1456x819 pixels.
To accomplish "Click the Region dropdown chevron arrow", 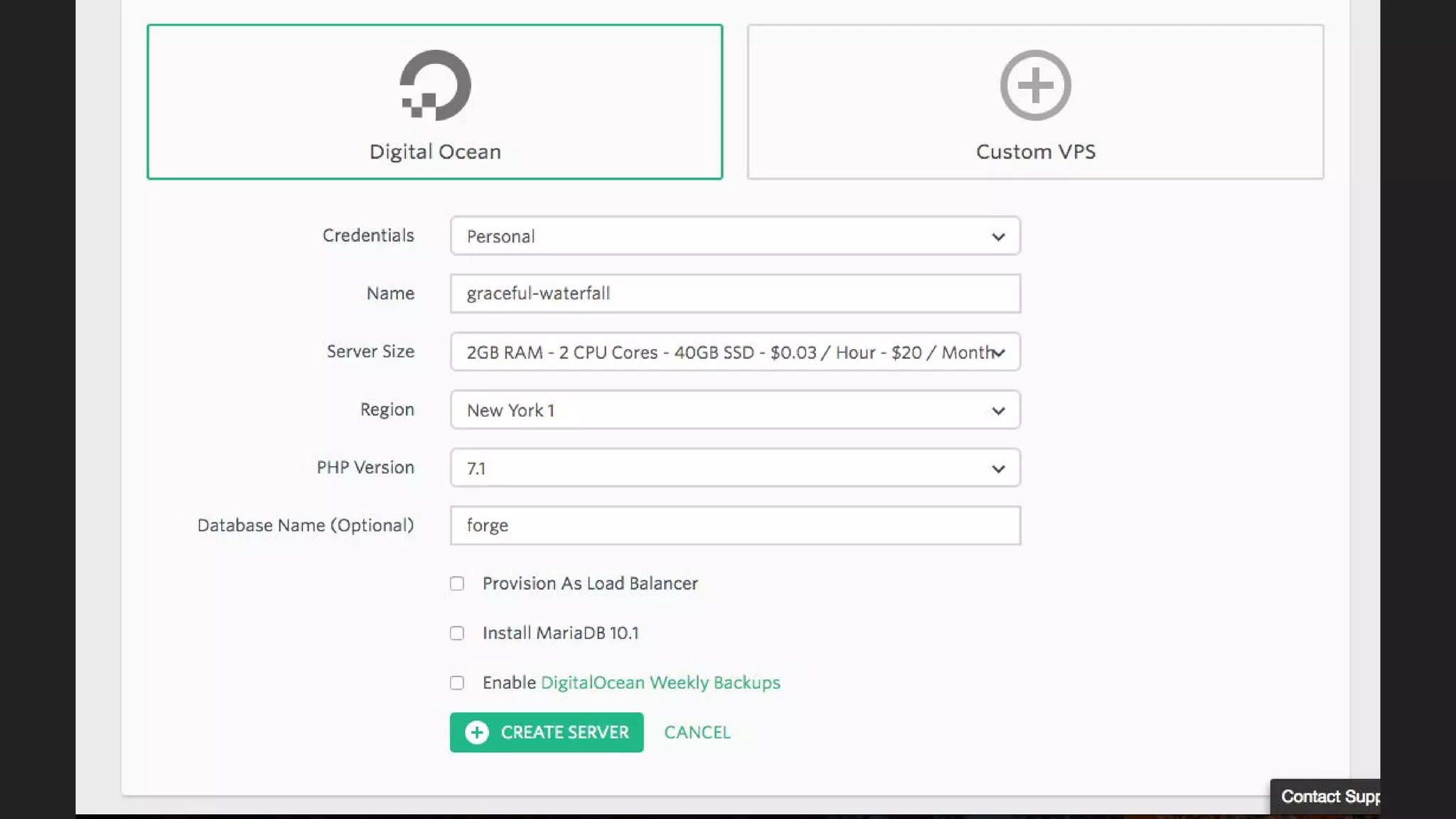I will [998, 411].
